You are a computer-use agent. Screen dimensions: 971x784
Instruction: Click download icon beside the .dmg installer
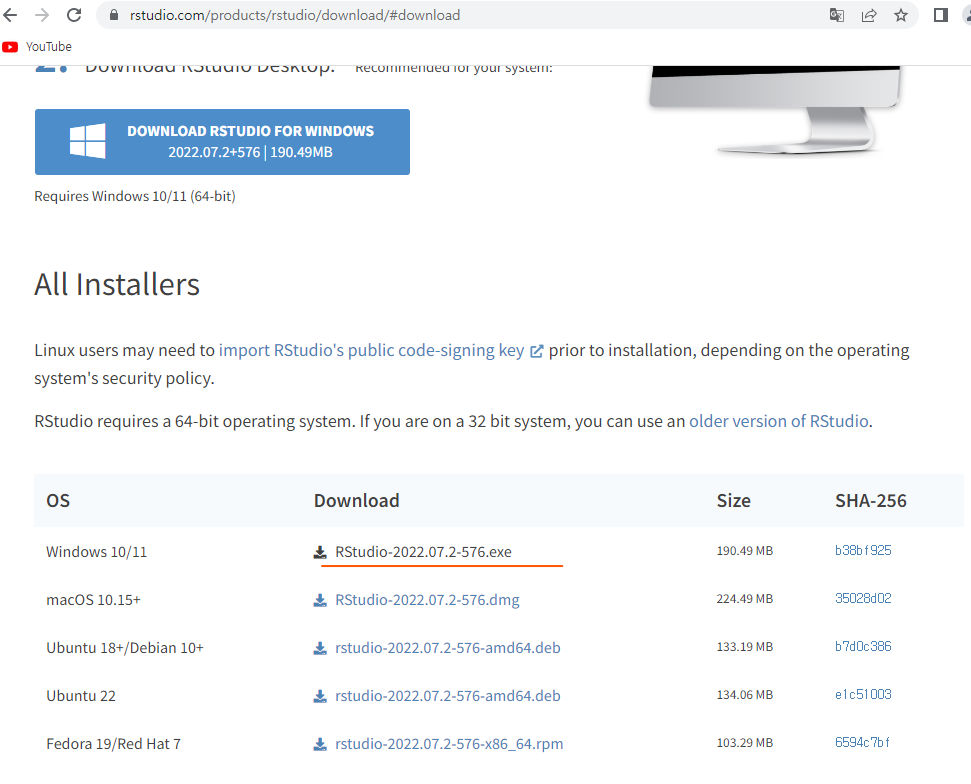320,600
